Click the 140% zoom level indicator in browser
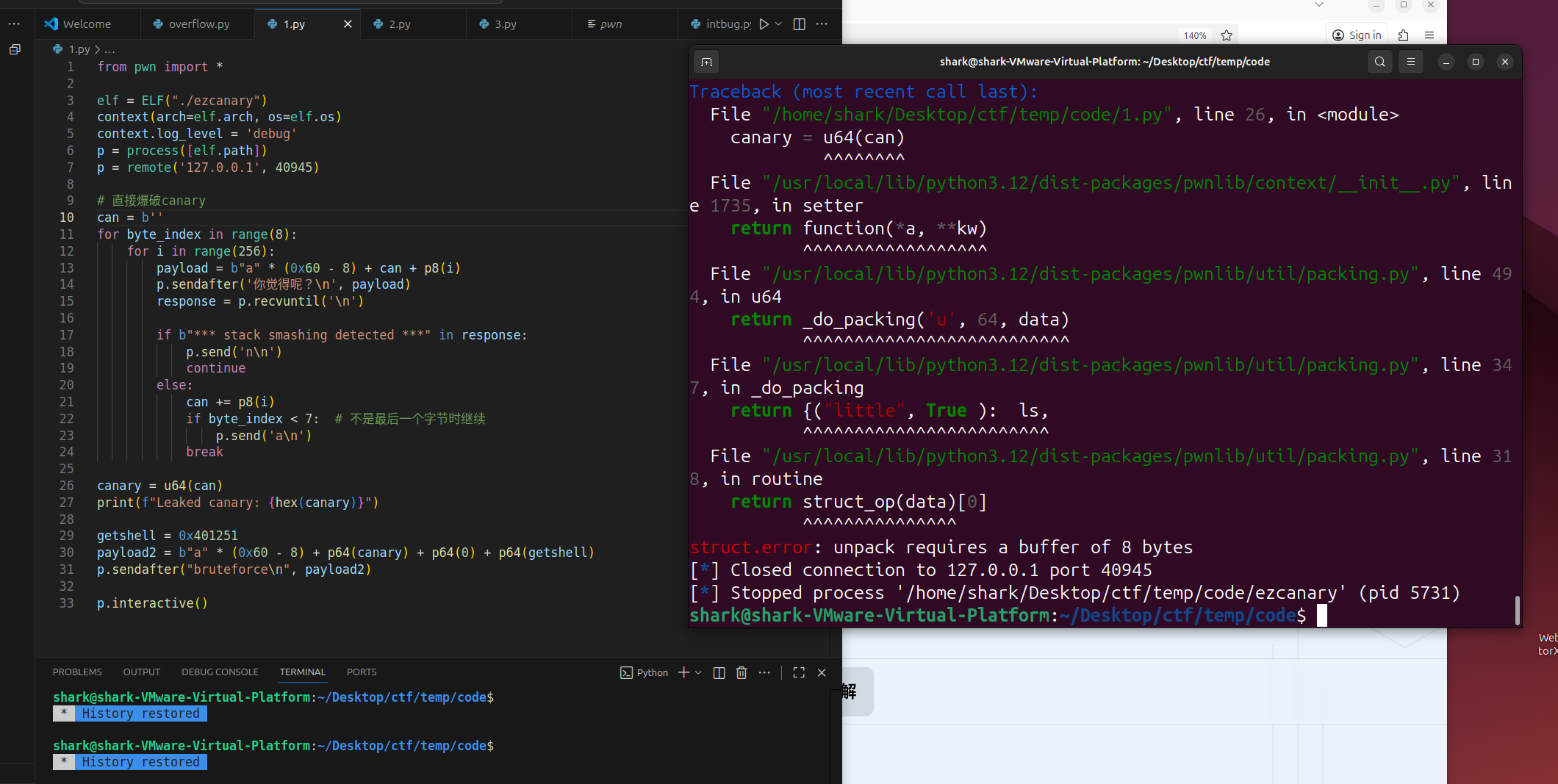Screen dimensions: 1558x784 click(1195, 35)
